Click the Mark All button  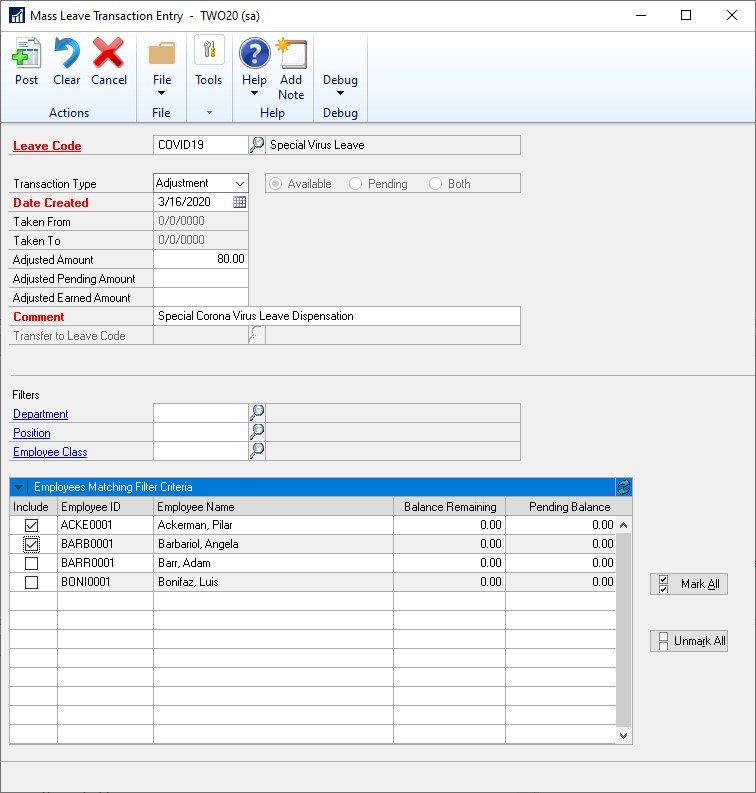click(x=689, y=584)
